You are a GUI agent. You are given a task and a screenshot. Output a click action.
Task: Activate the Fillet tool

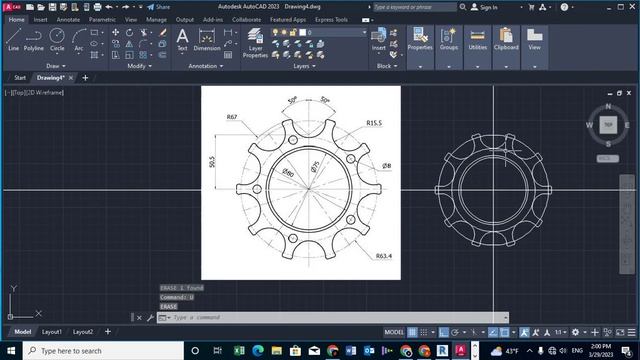(x=143, y=44)
